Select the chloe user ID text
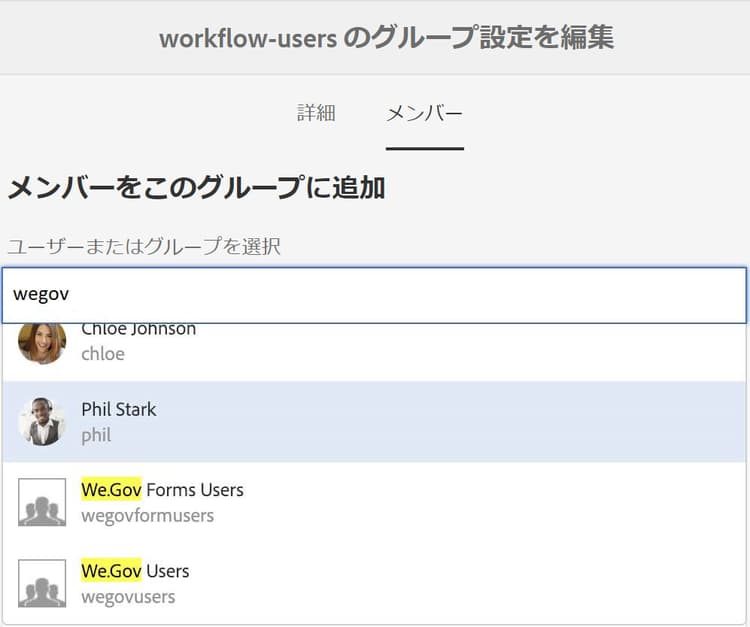The image size is (750, 627). click(103, 354)
